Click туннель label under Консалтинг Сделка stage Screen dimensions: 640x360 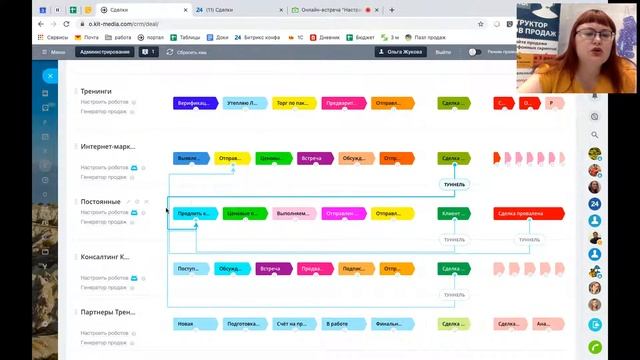coord(454,295)
